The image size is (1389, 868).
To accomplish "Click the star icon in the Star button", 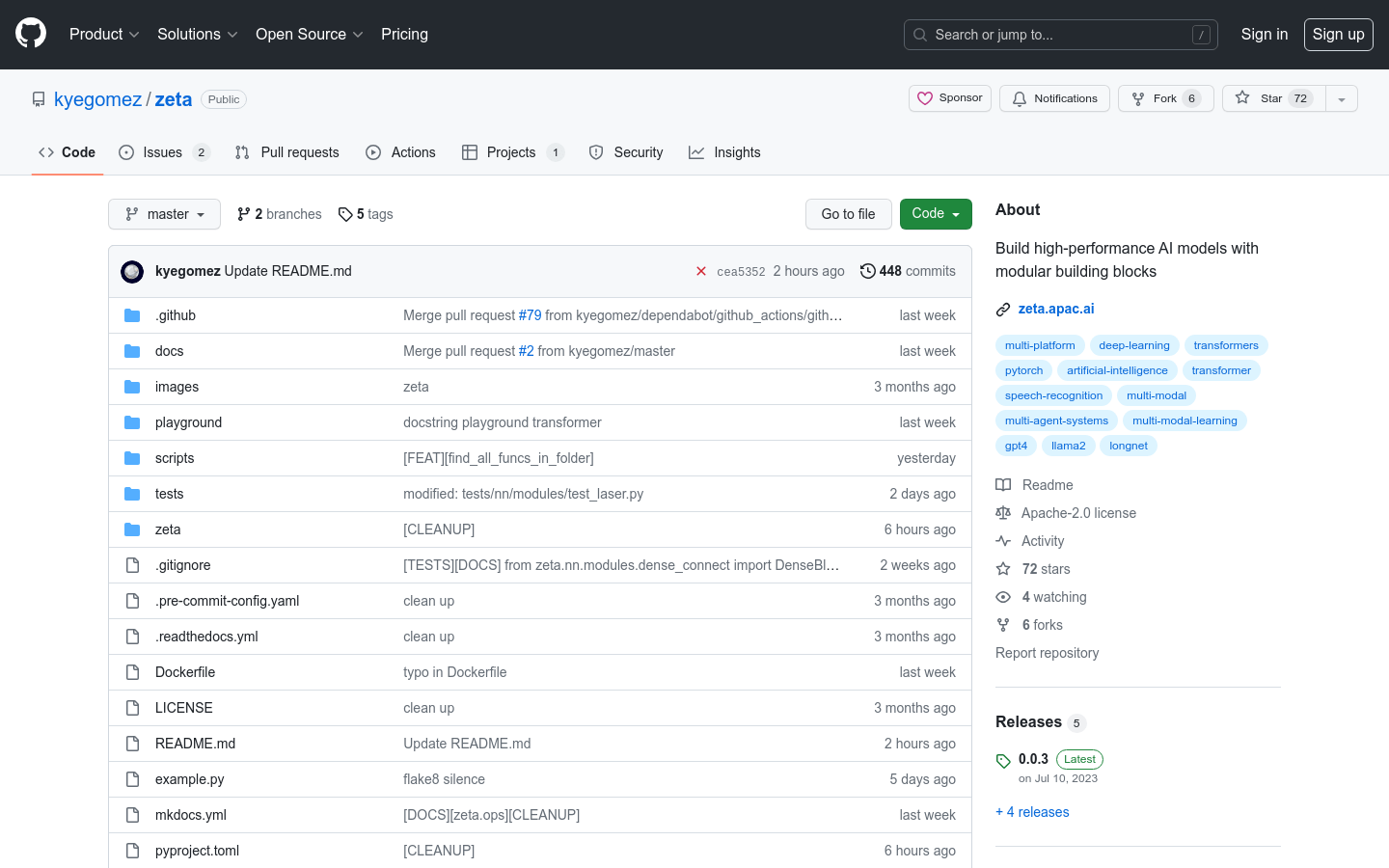I will pyautogui.click(x=1242, y=97).
